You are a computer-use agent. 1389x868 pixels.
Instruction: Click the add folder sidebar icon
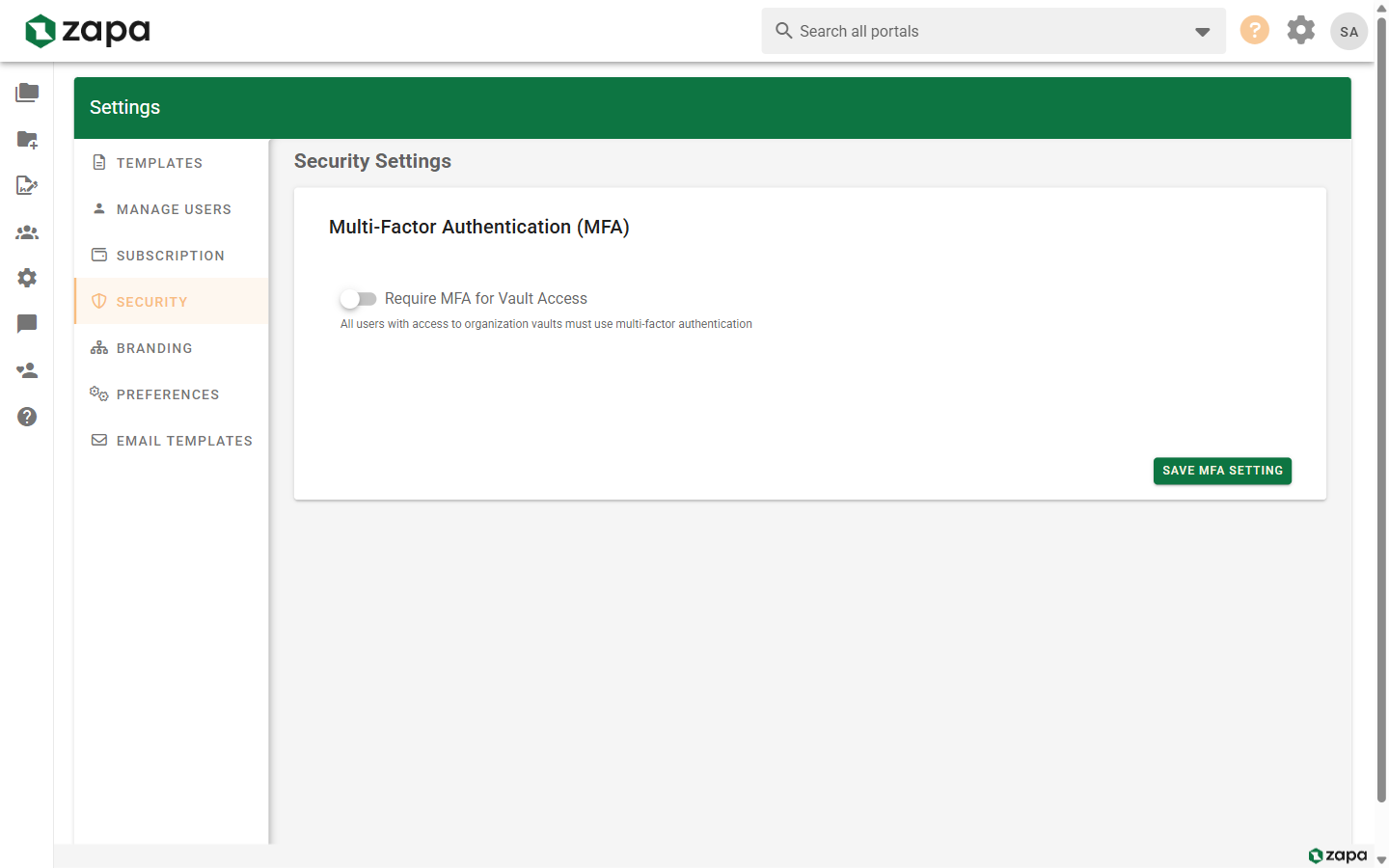click(27, 139)
